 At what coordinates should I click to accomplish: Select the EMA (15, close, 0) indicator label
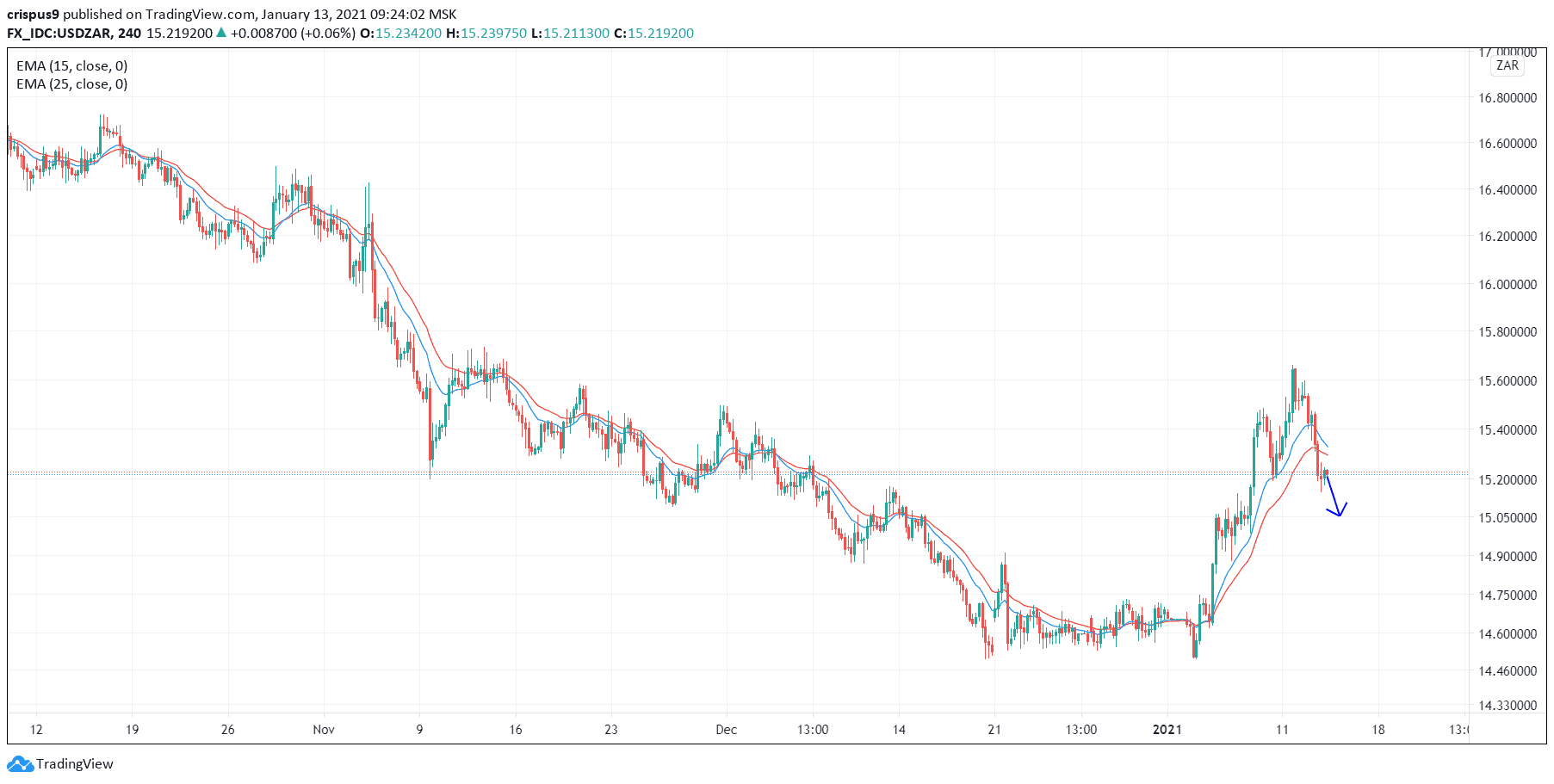(x=72, y=65)
